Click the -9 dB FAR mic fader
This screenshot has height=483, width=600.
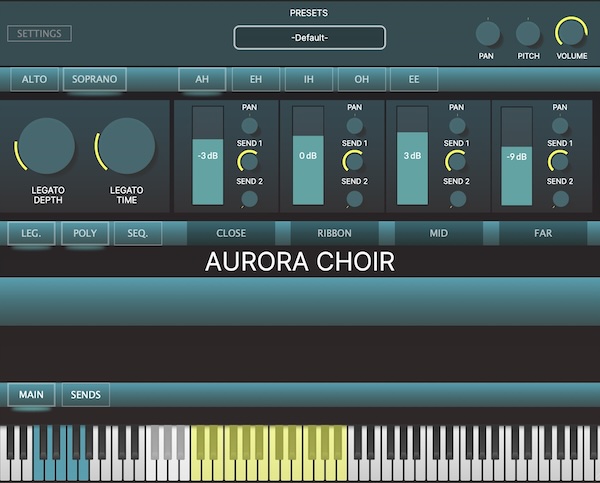[x=517, y=156]
